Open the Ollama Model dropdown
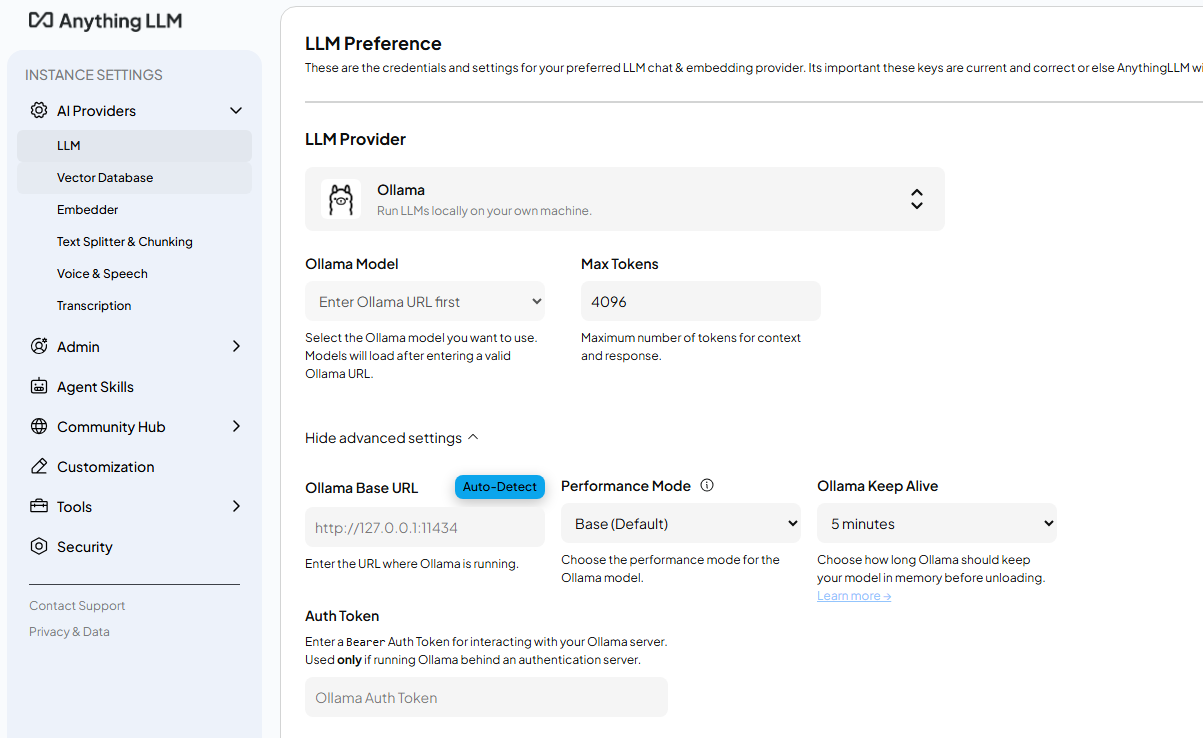The height and width of the screenshot is (738, 1203). (x=425, y=301)
